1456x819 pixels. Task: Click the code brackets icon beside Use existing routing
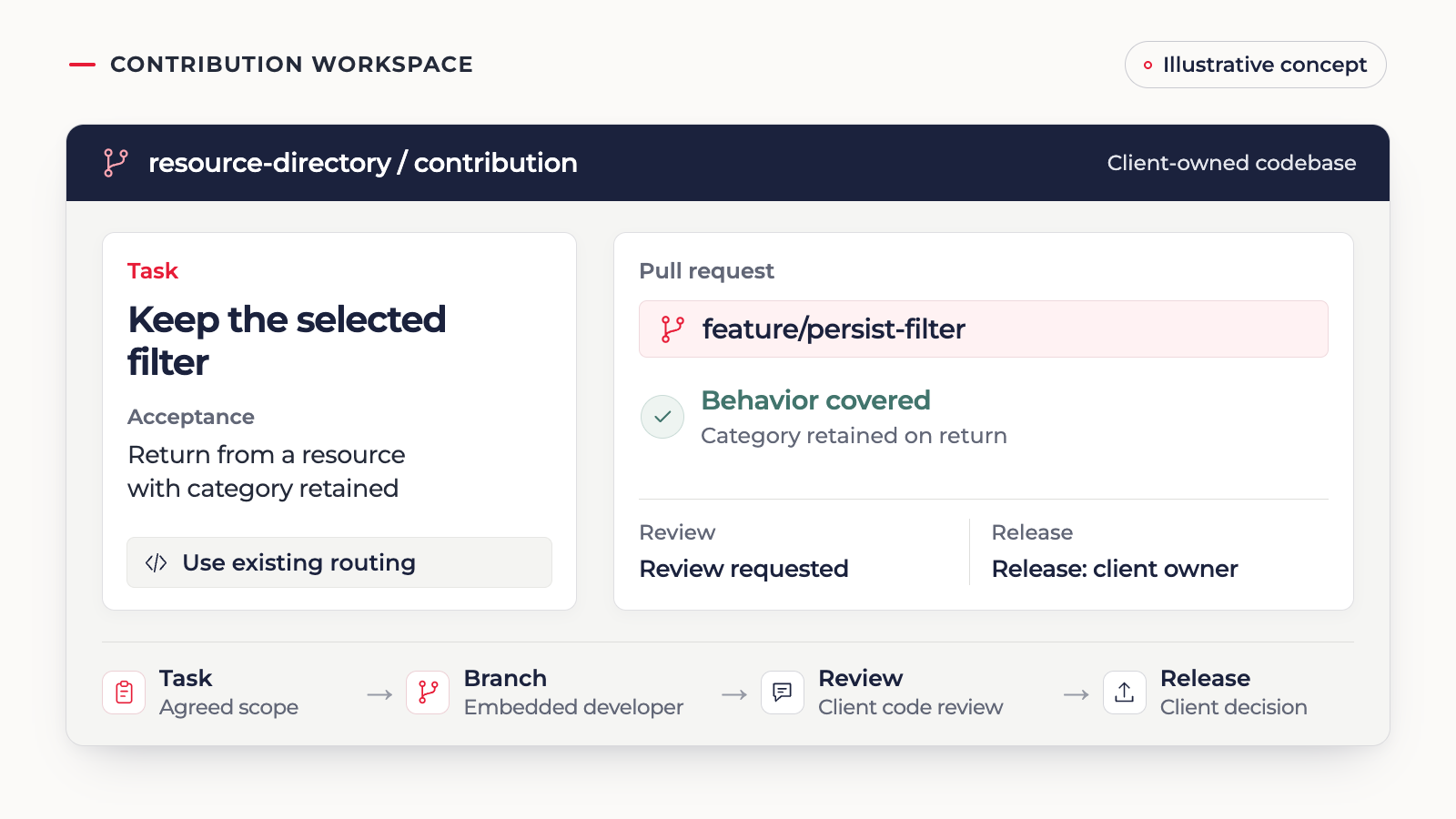[x=157, y=563]
